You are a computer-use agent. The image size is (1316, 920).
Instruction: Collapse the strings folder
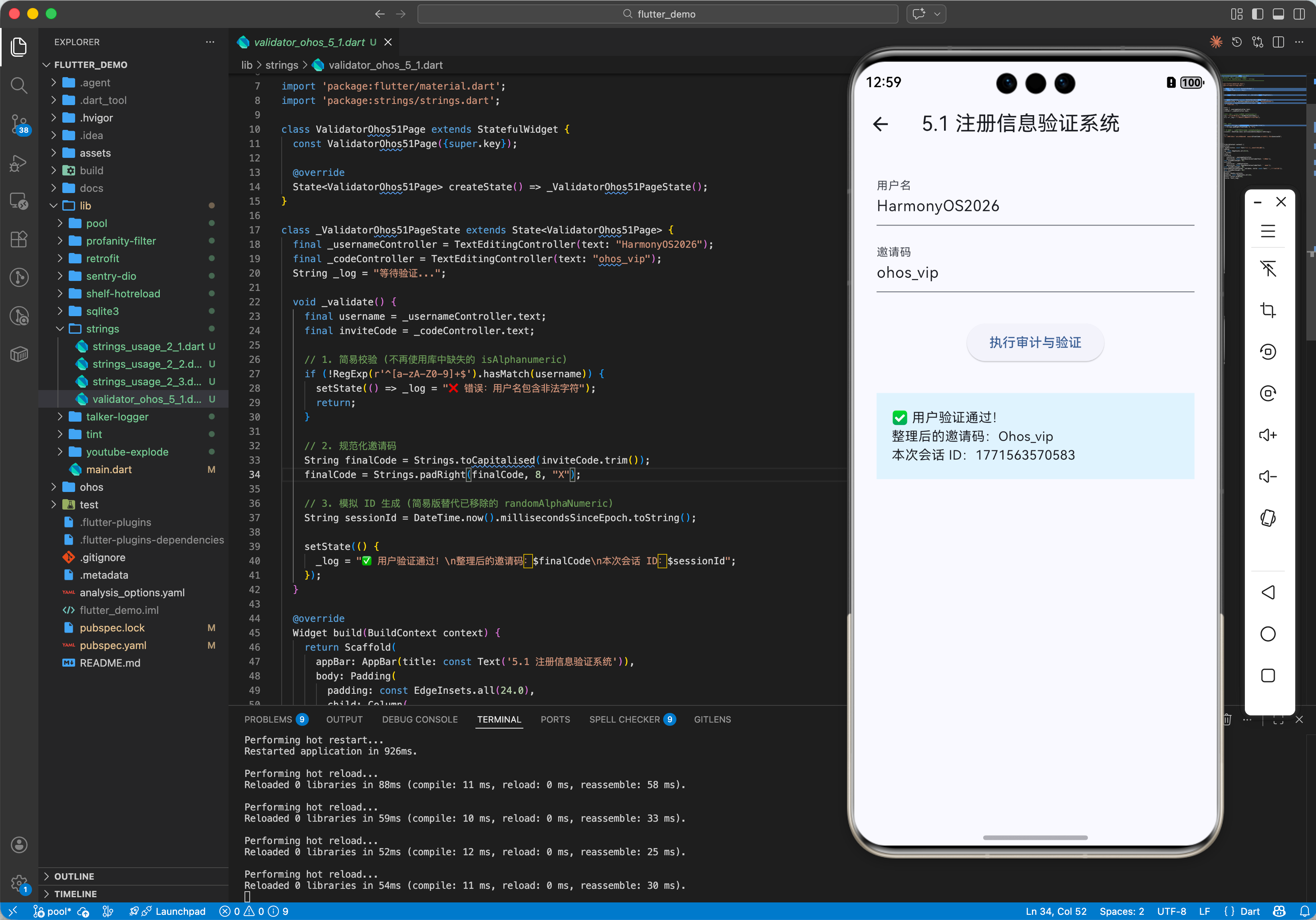pos(102,329)
